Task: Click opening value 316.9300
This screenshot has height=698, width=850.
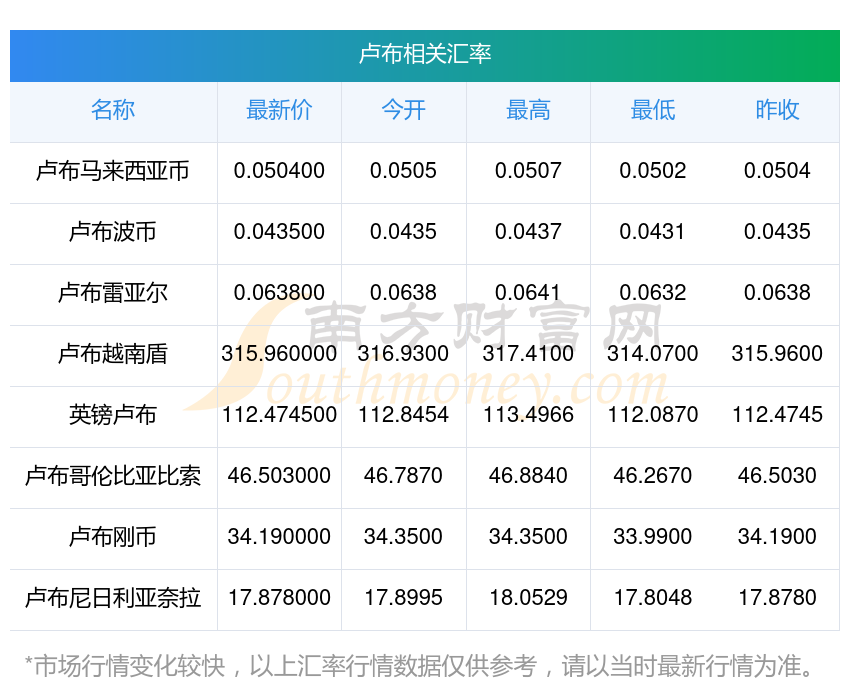Action: click(403, 354)
